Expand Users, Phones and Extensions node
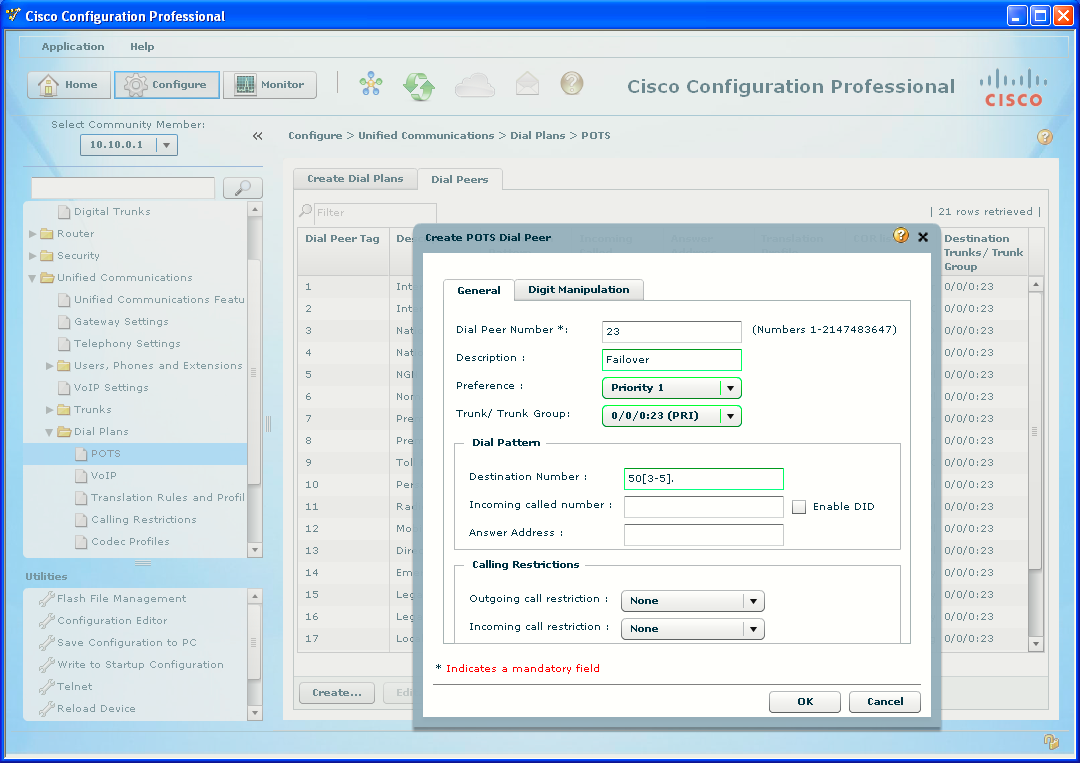The image size is (1080, 763). pos(50,366)
